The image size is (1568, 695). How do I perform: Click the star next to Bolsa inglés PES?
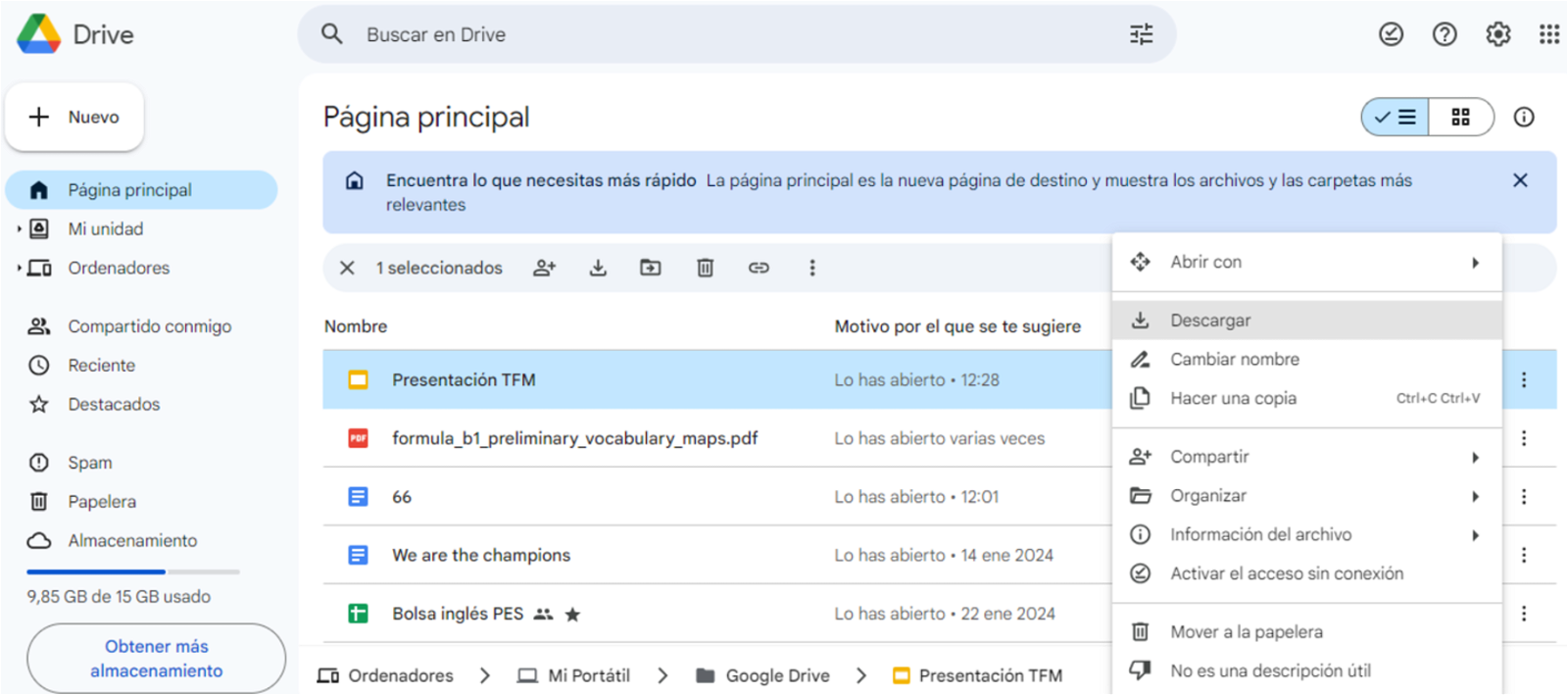pos(573,615)
